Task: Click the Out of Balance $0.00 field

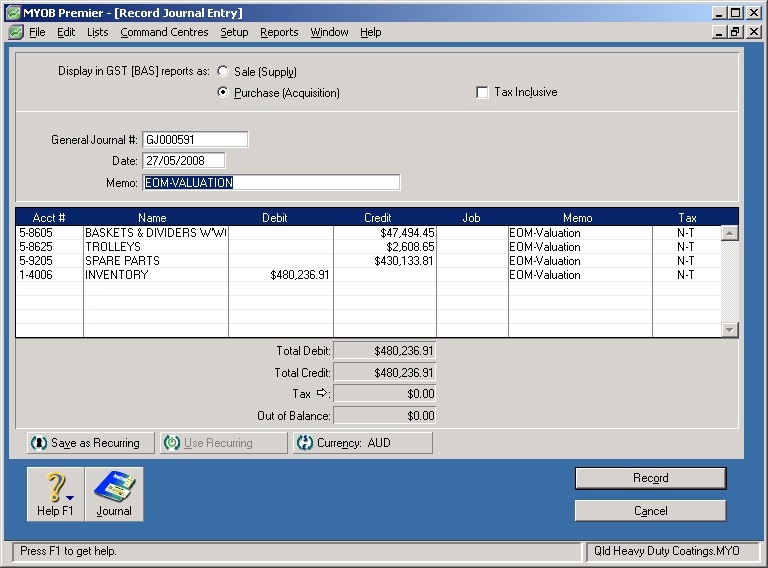Action: pos(384,416)
